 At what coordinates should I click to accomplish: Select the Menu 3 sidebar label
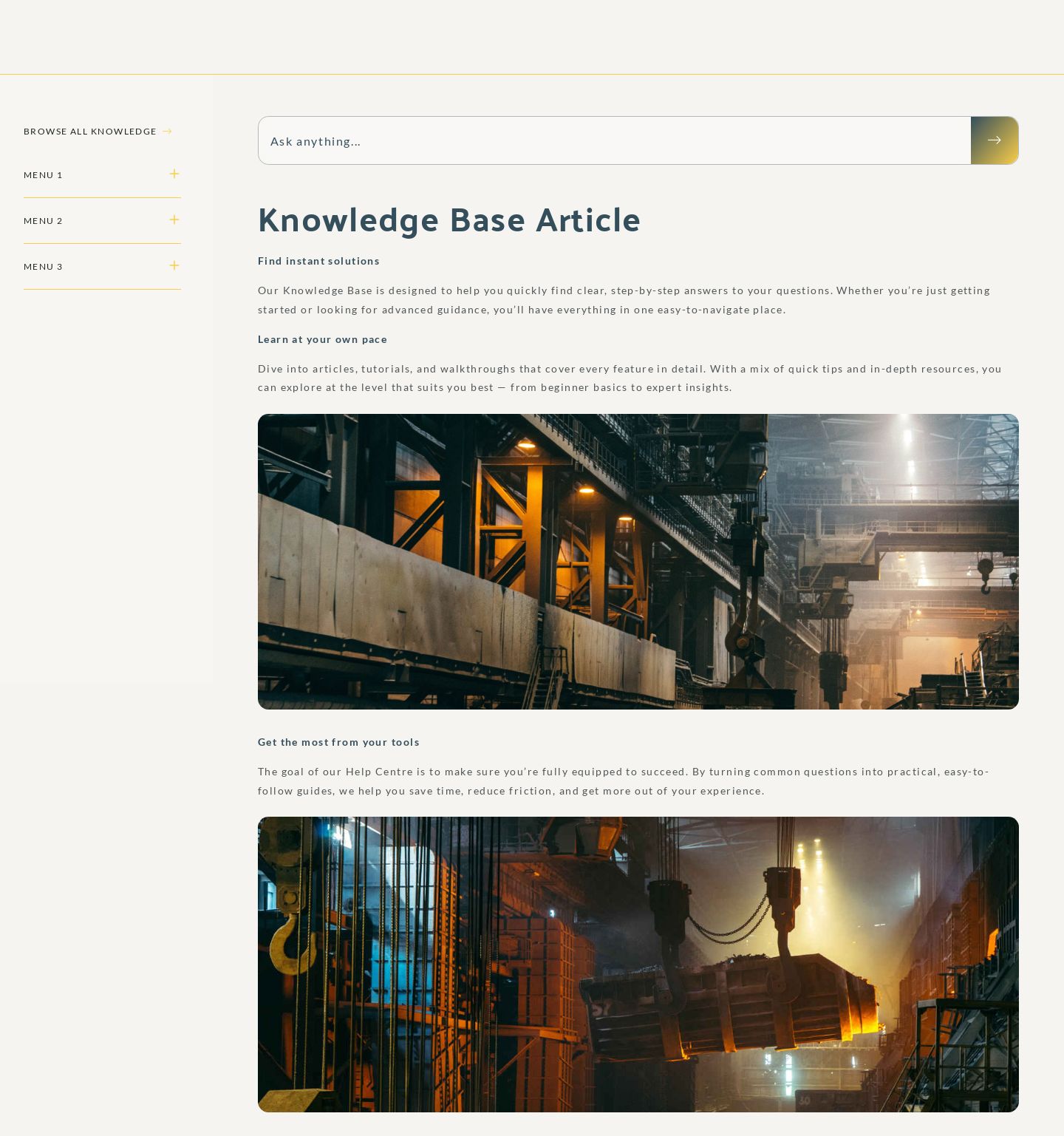(43, 267)
